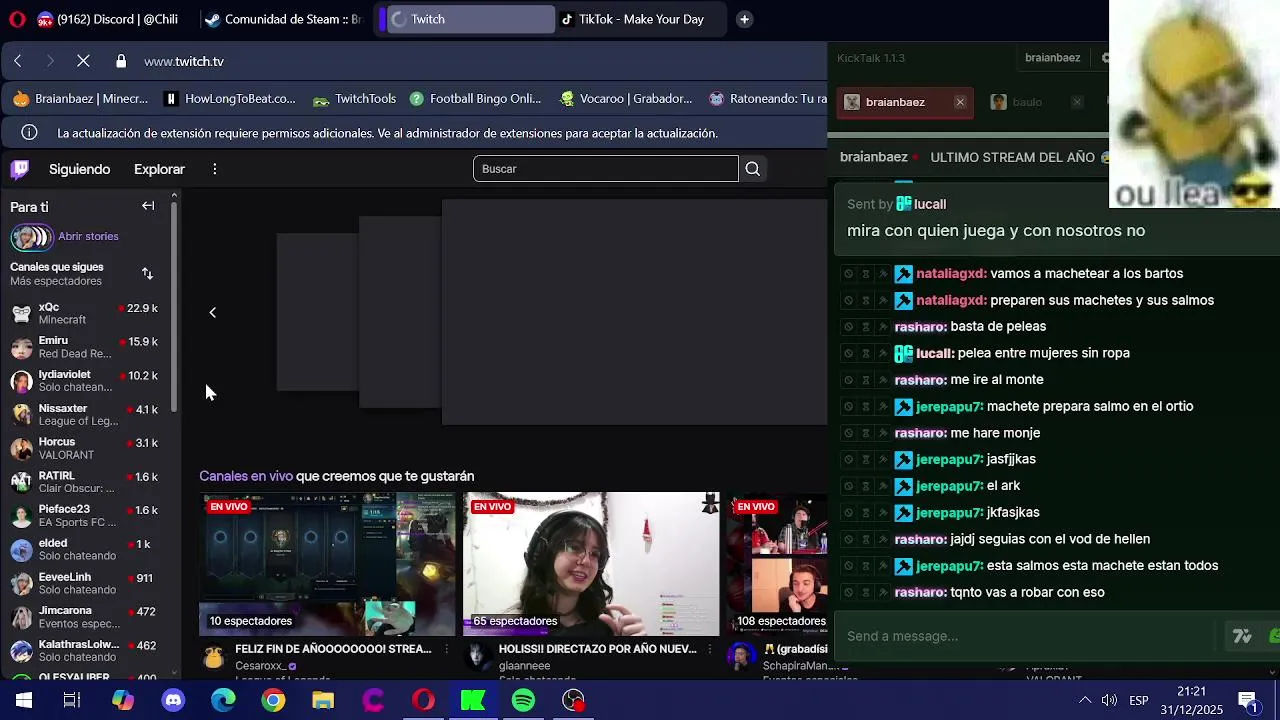Open Horcus VALORANT channel in sidebar
Screen dimensions: 1280x720
[x=88, y=448]
